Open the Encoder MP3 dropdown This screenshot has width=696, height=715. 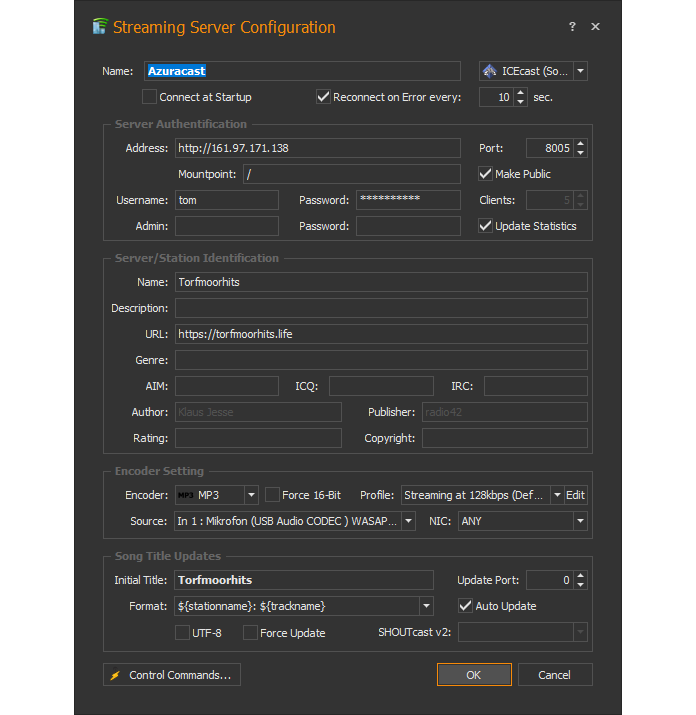[251, 495]
